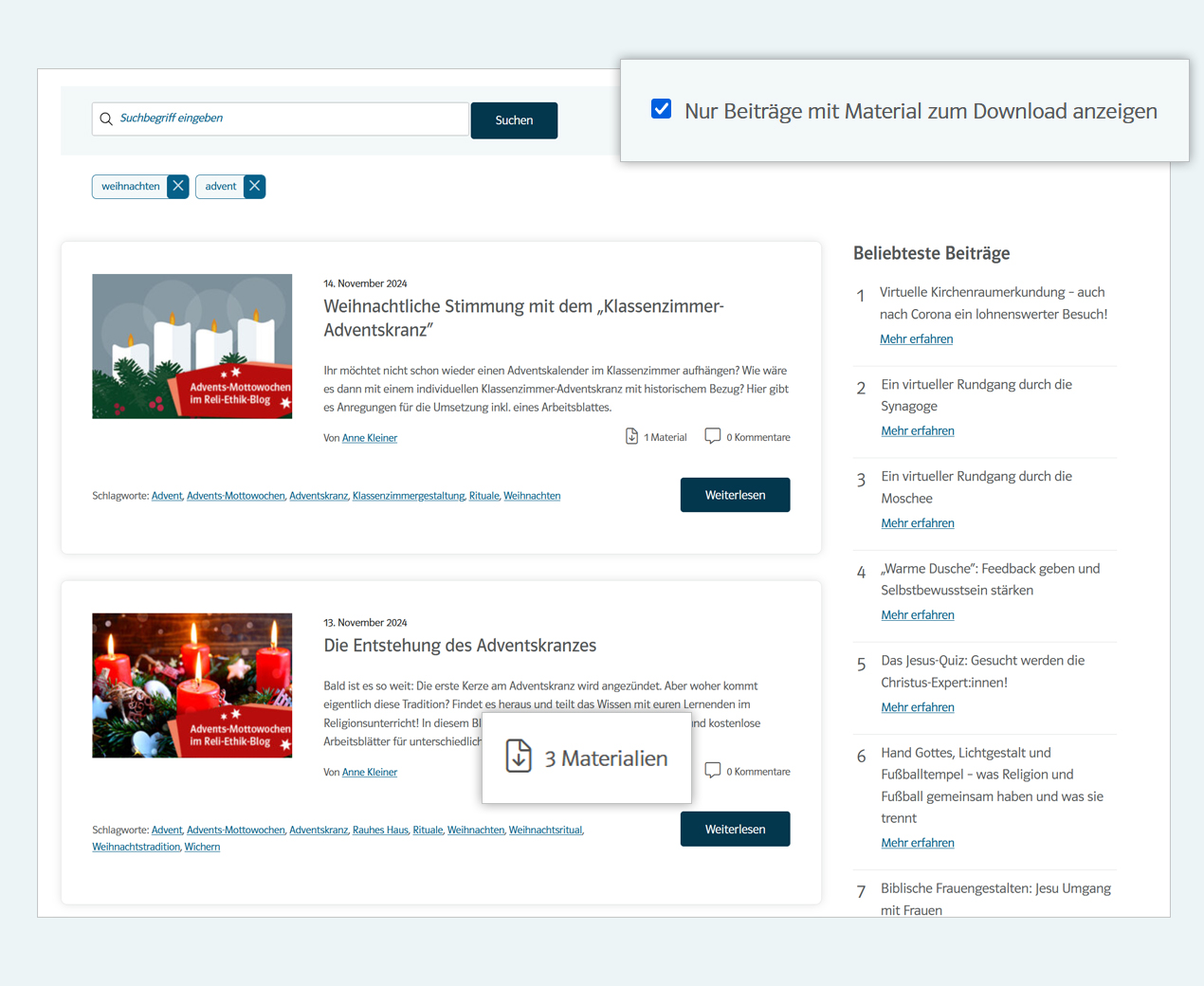Click the search magnifier icon
The image size is (1204, 986).
coord(106,119)
